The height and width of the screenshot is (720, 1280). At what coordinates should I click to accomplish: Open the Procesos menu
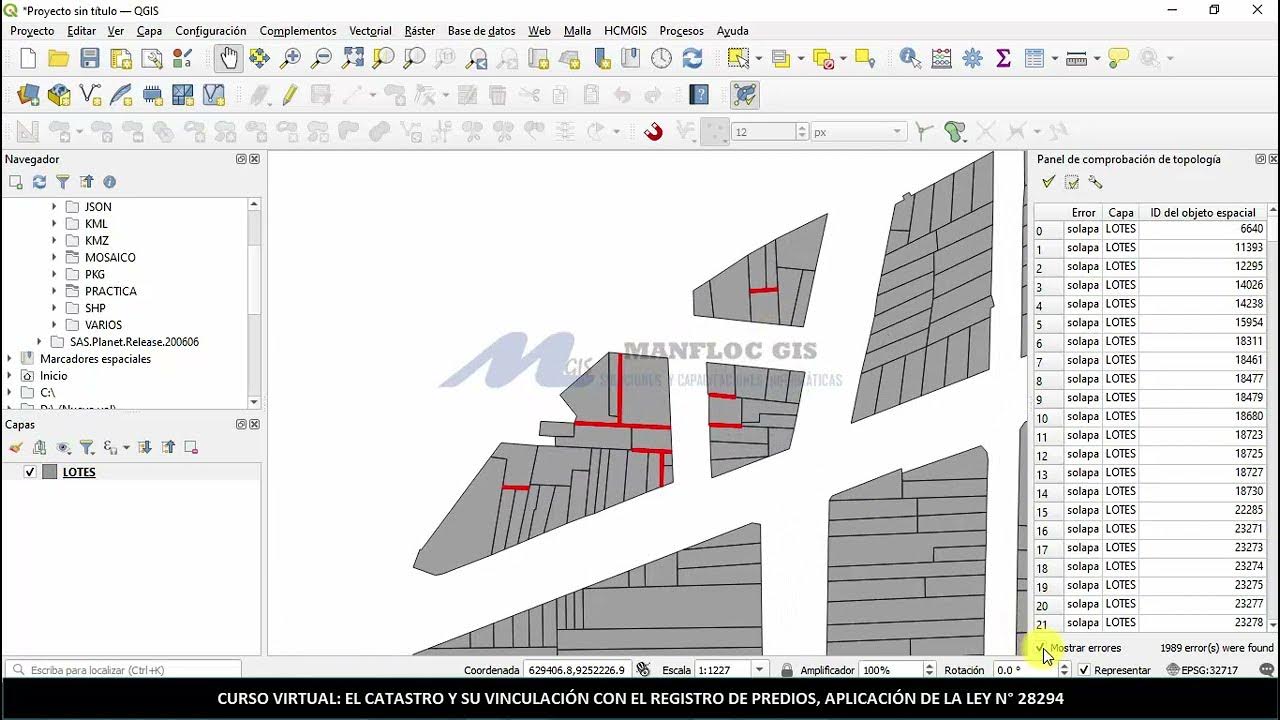(682, 31)
